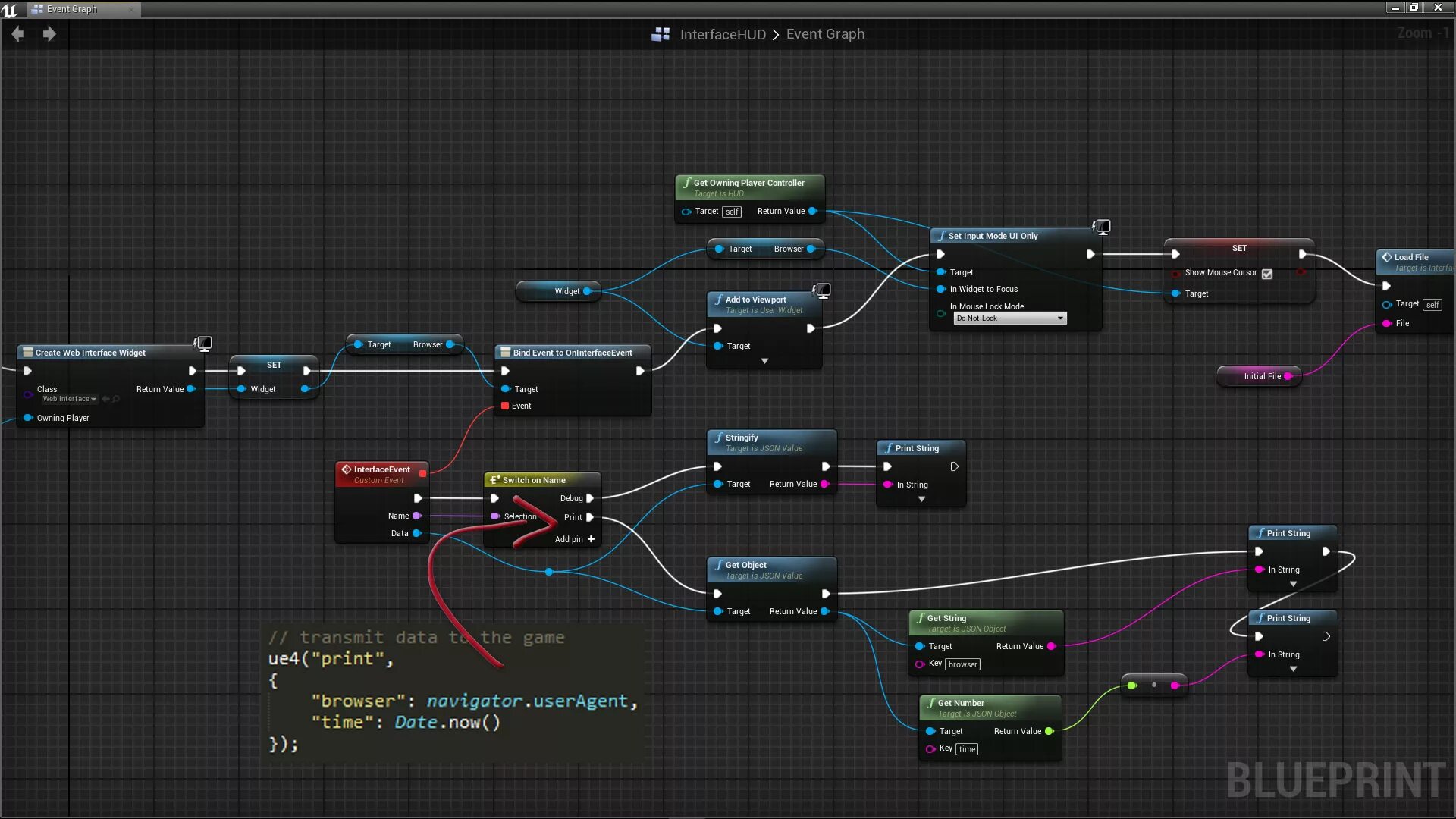Click InterfaceHUD in the breadcrumb
Image resolution: width=1456 pixels, height=819 pixels.
click(722, 34)
